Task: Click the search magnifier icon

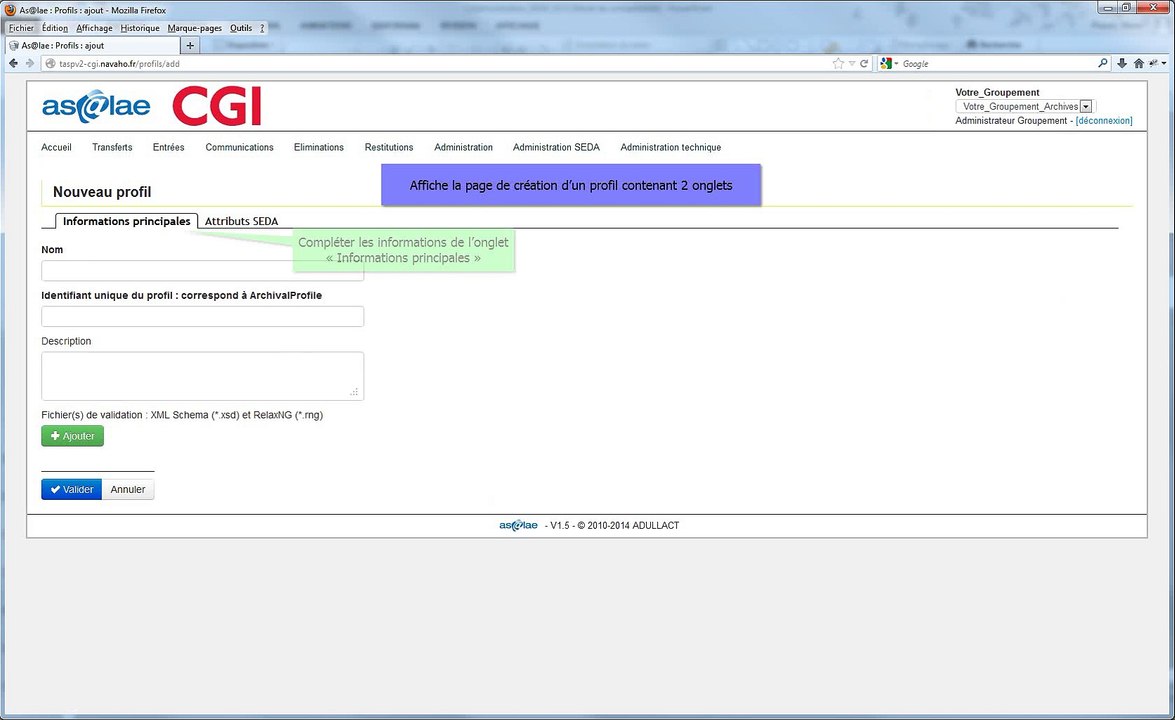Action: tap(1102, 64)
